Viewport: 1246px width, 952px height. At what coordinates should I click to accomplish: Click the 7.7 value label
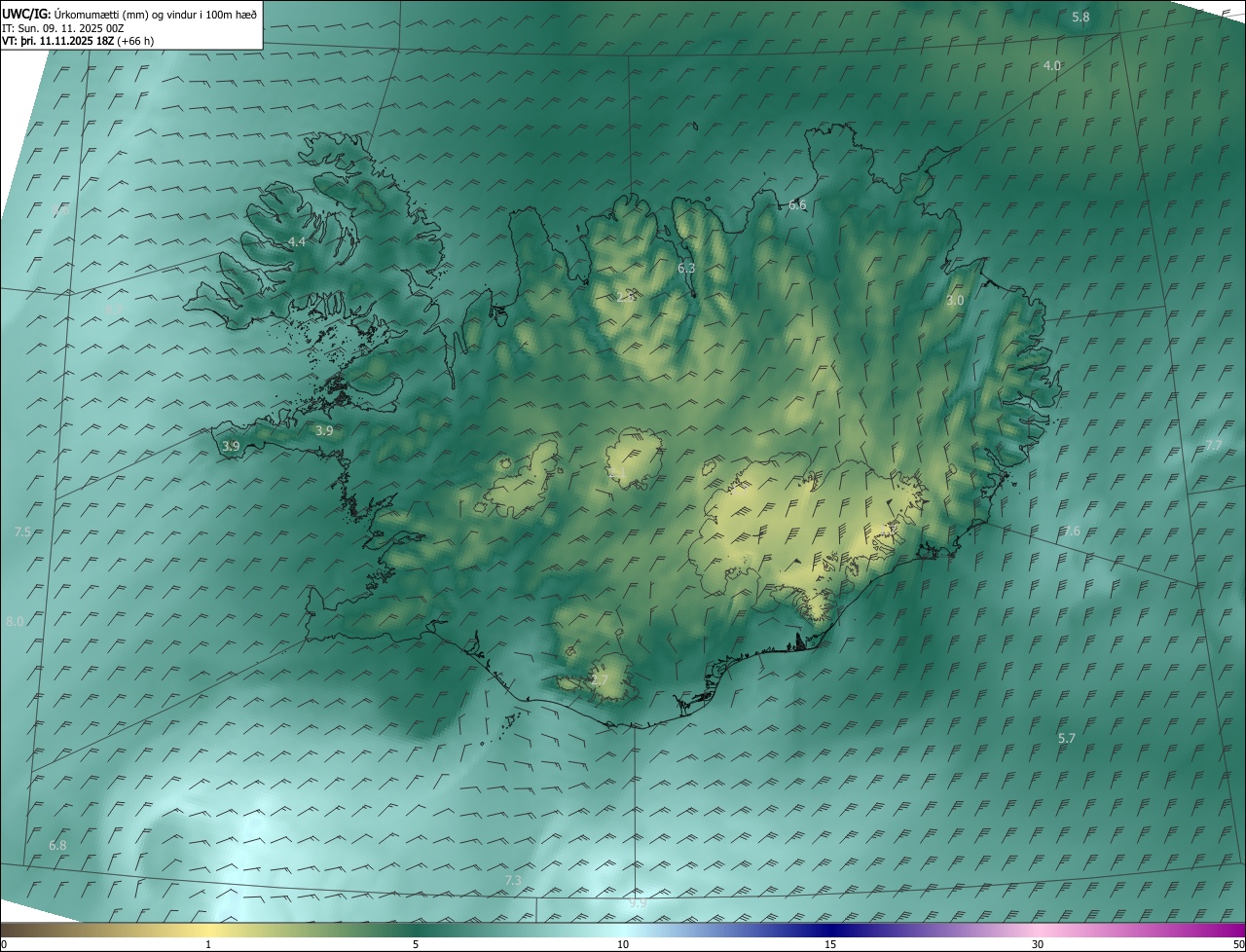1213,445
